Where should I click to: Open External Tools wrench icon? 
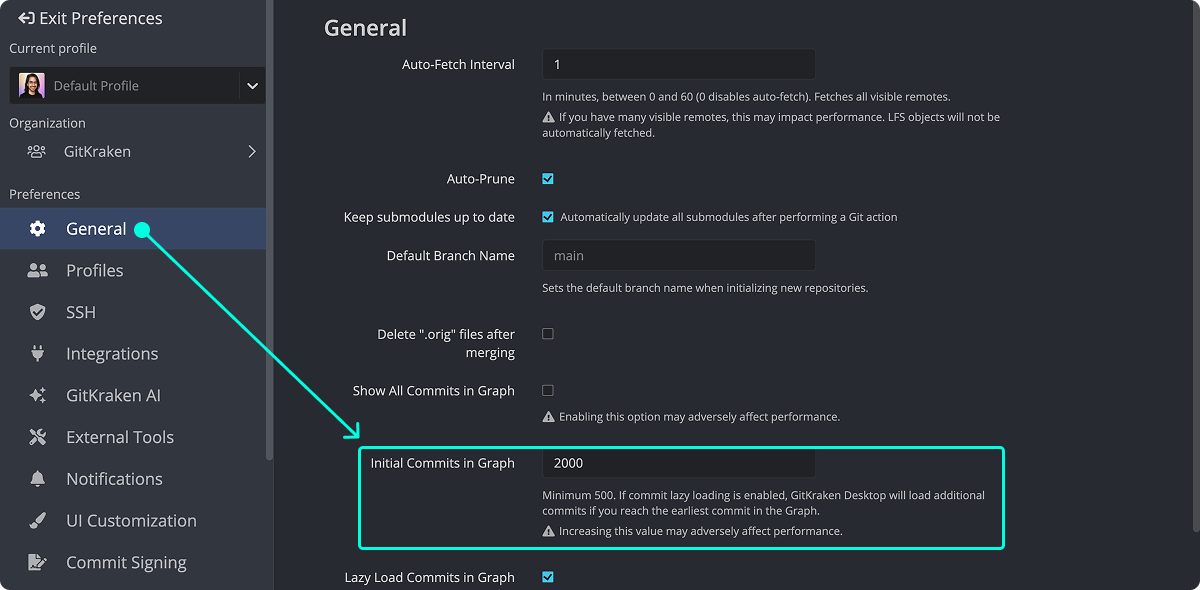pyautogui.click(x=37, y=437)
